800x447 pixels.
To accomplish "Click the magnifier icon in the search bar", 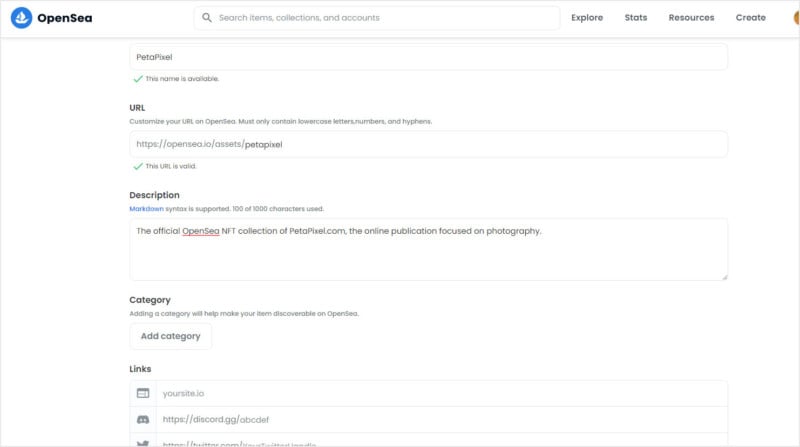I will (x=207, y=17).
